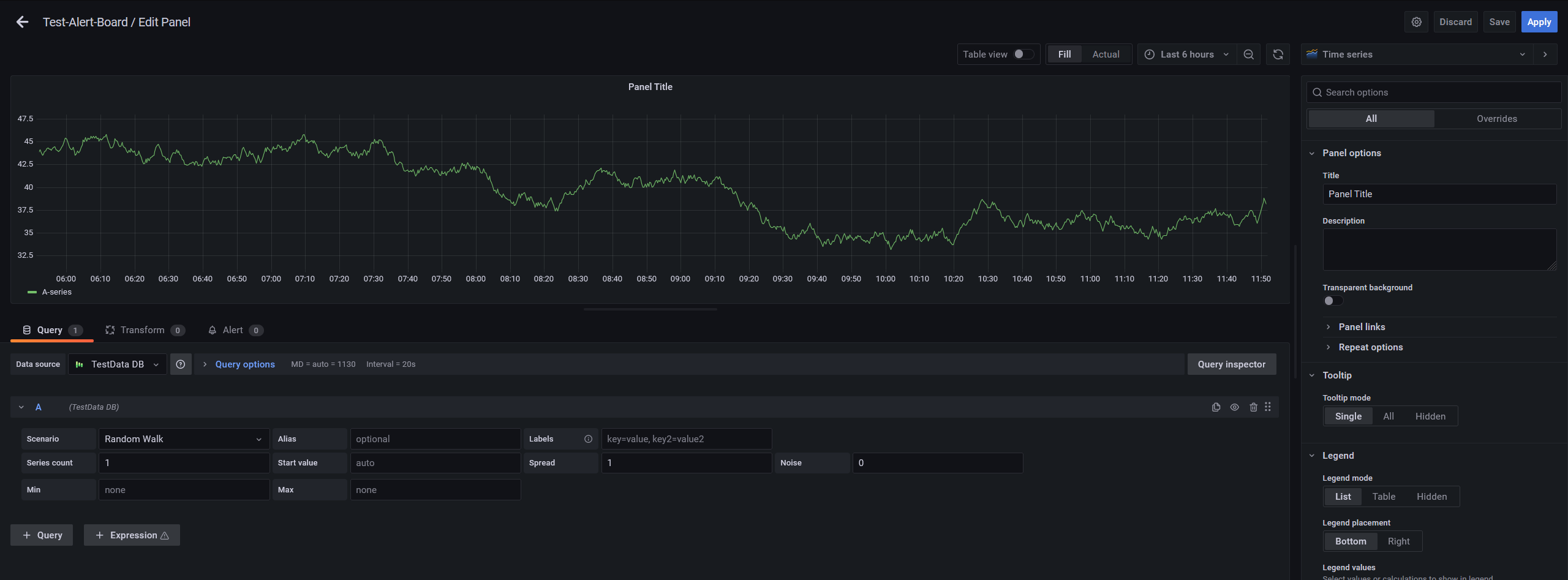Open data source help icon
This screenshot has height=580, width=1568.
(181, 364)
